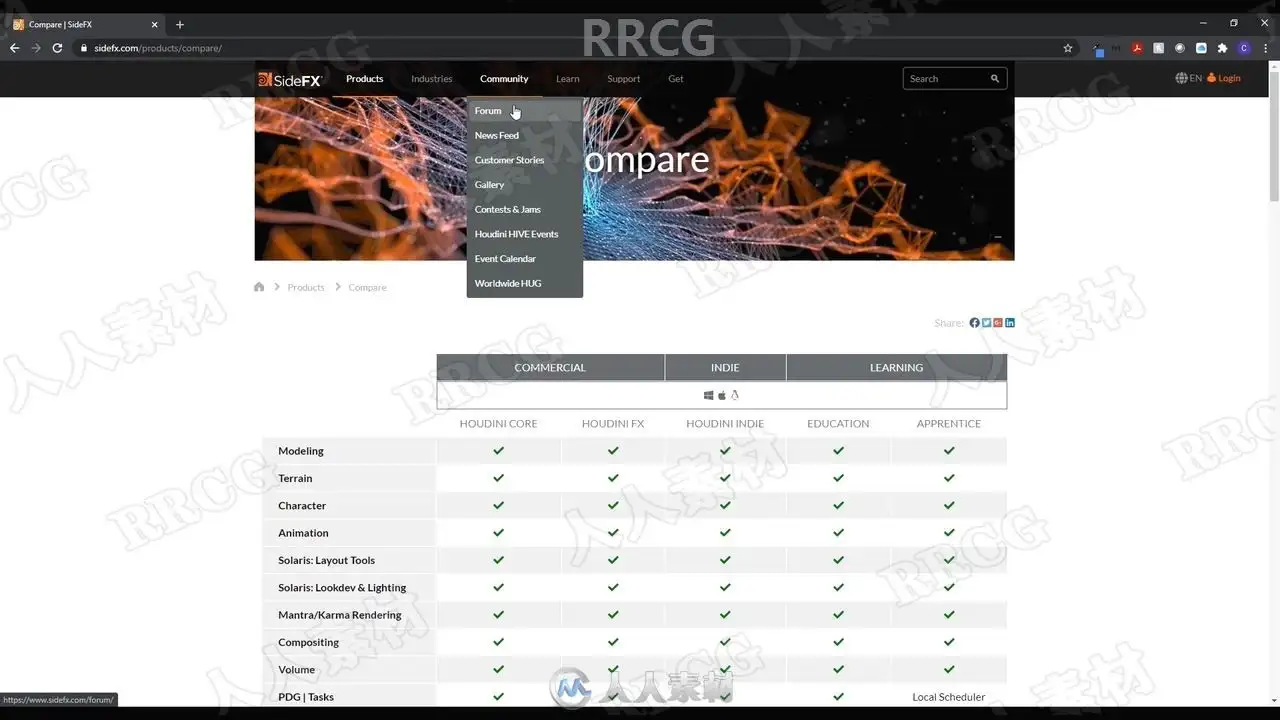Screen dimensions: 1280x720
Task: Share the page on Google Plus
Action: click(998, 323)
